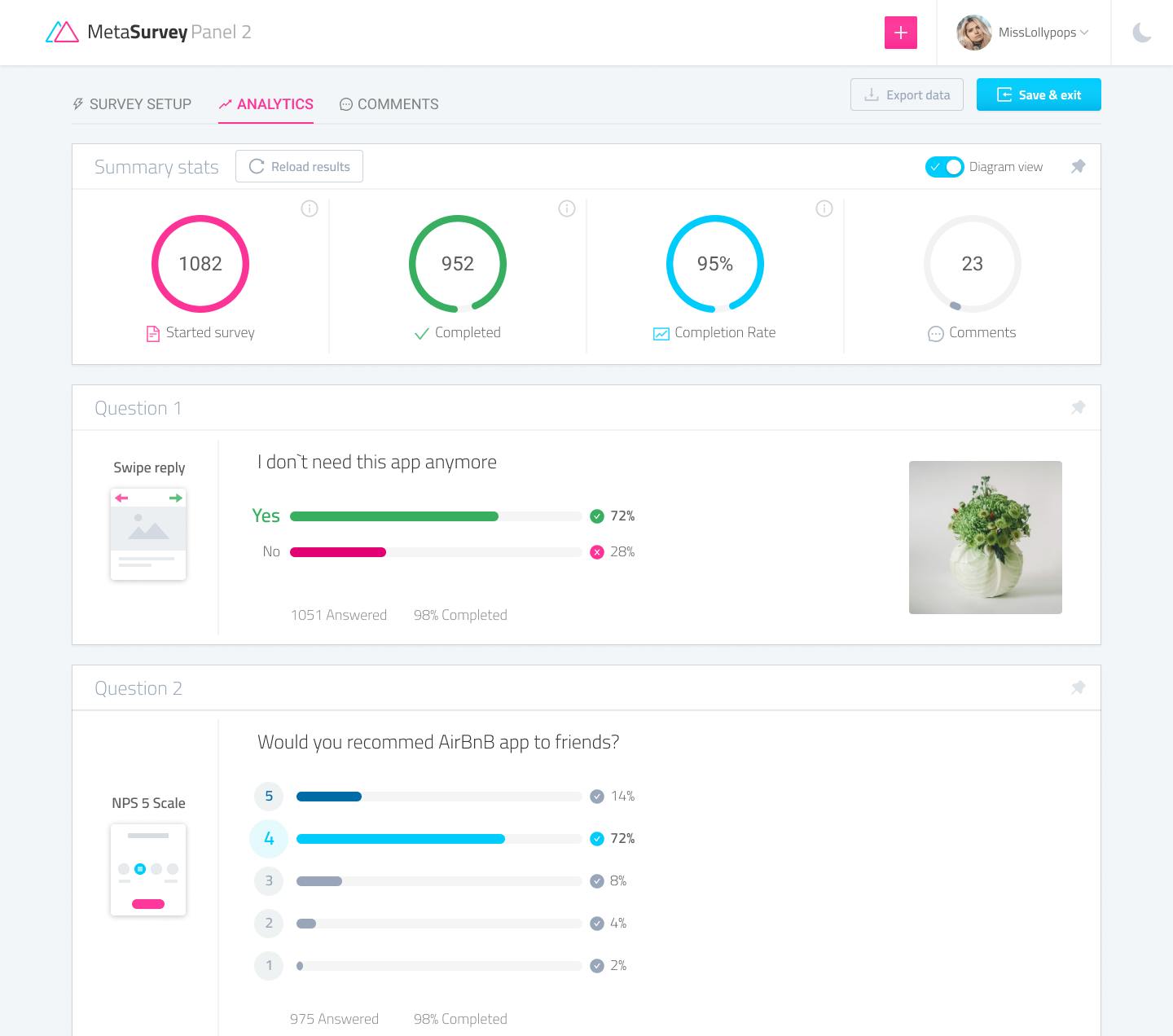Click the Save & exit button

pos(1039,94)
